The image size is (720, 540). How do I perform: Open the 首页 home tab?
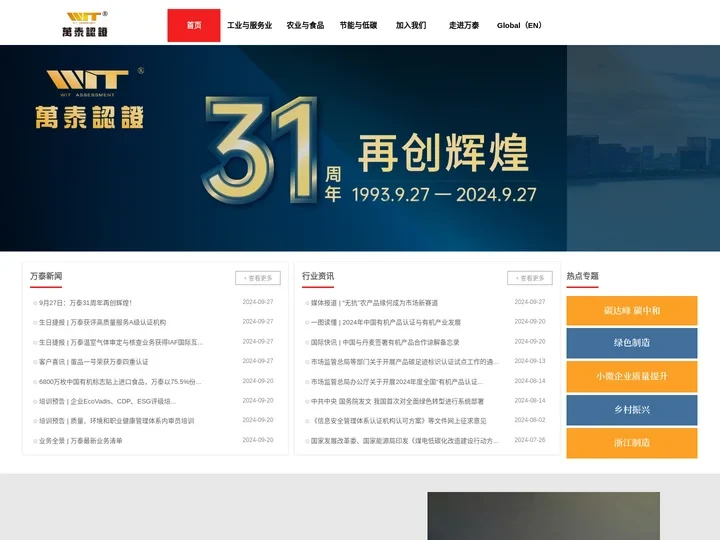194,25
